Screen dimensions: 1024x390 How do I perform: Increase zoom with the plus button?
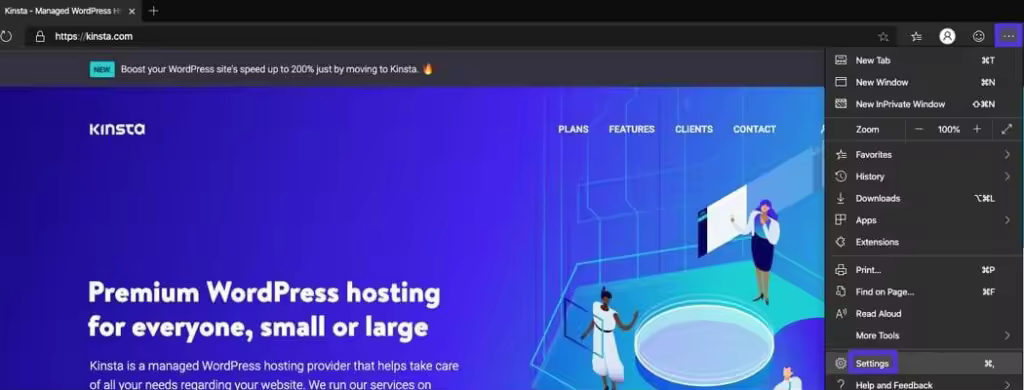click(977, 129)
